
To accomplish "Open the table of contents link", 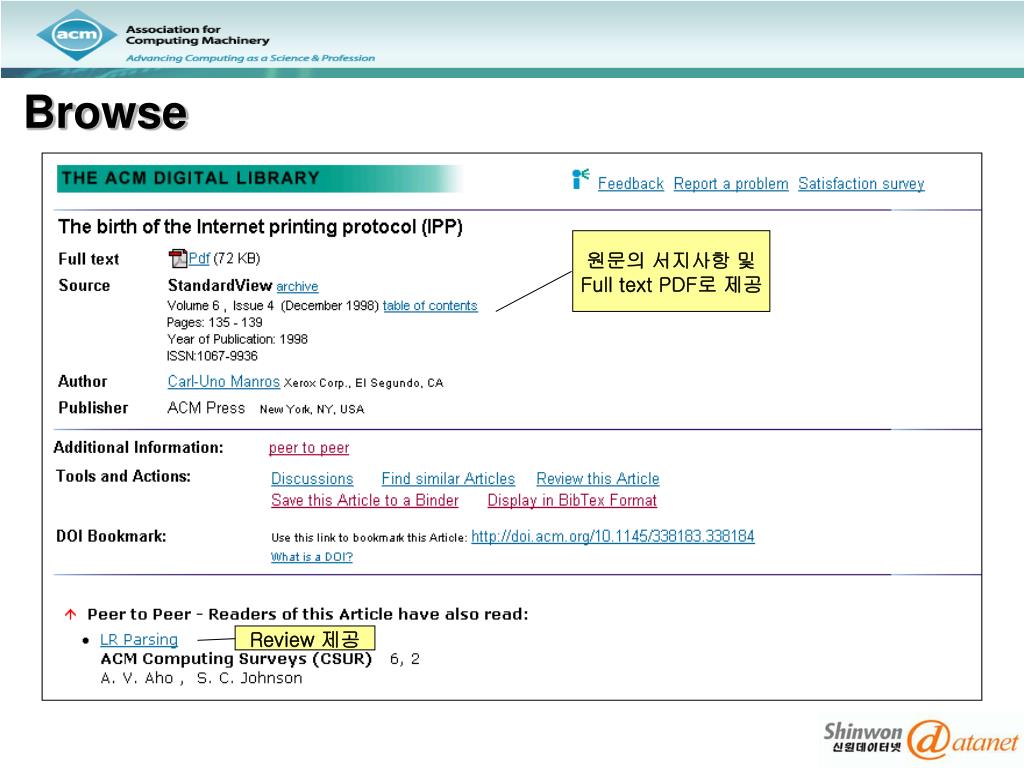I will coord(430,306).
